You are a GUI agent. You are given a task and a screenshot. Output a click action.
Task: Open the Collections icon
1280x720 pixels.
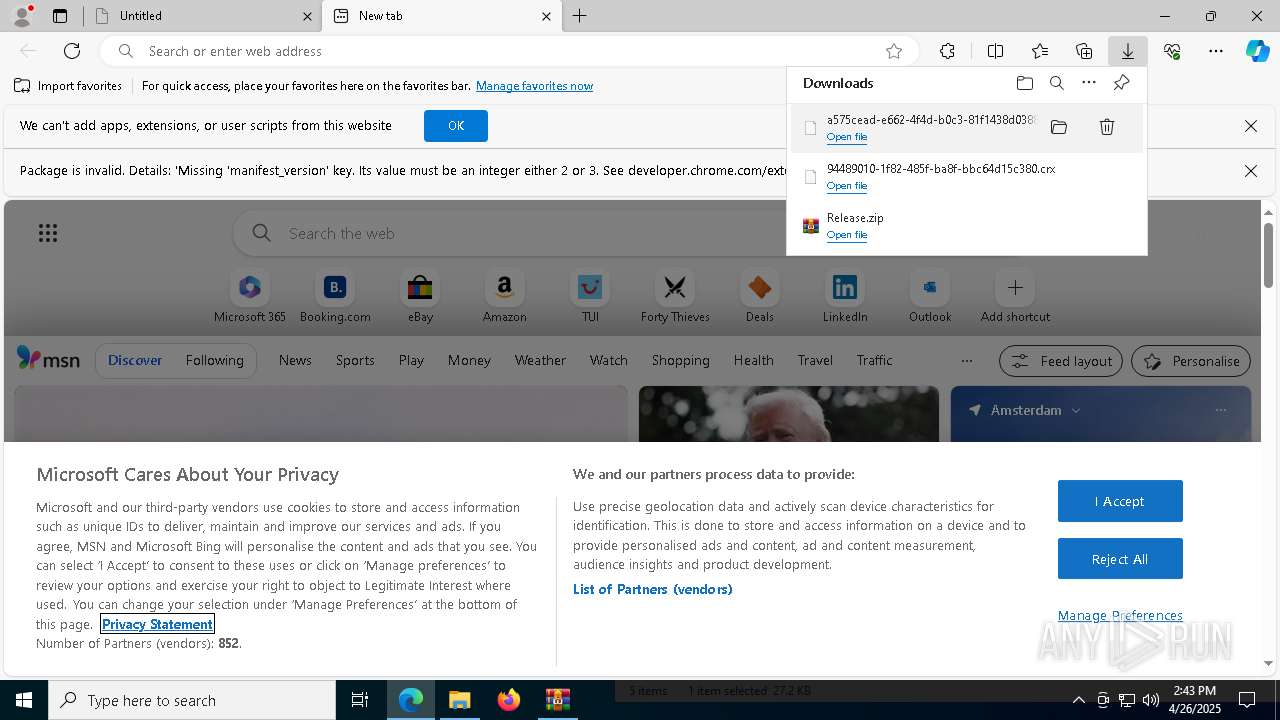tap(1084, 51)
